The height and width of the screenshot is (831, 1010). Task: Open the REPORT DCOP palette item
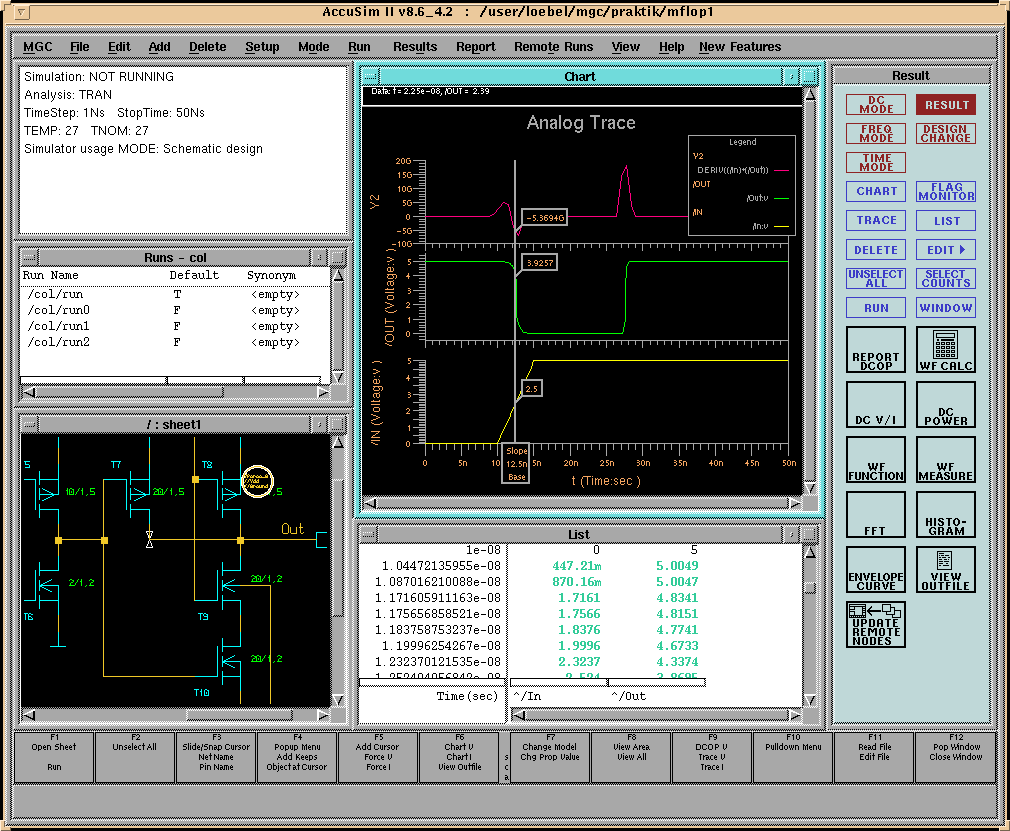[x=875, y=349]
